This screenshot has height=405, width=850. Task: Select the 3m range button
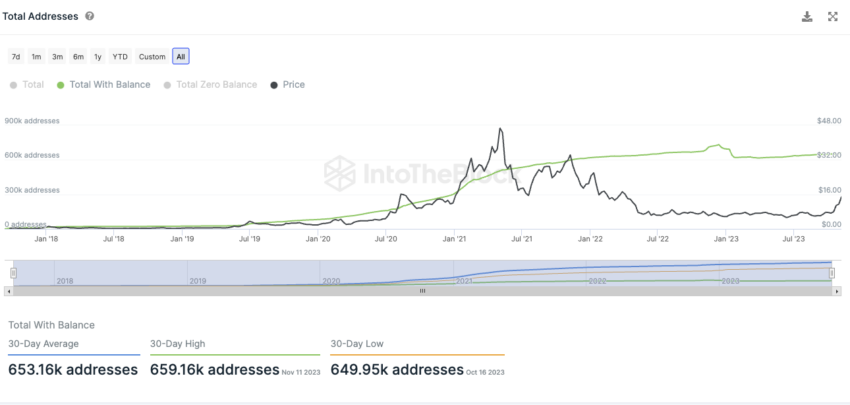[x=57, y=56]
